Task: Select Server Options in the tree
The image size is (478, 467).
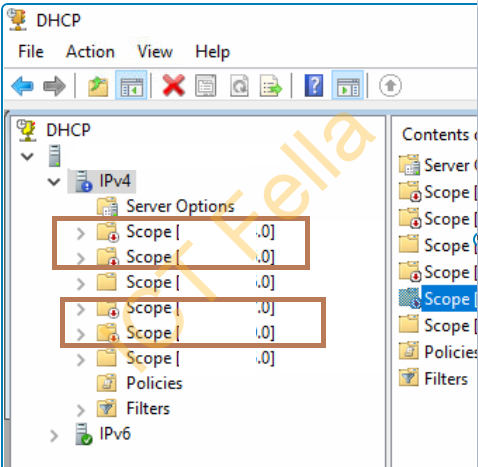Action: [180, 206]
